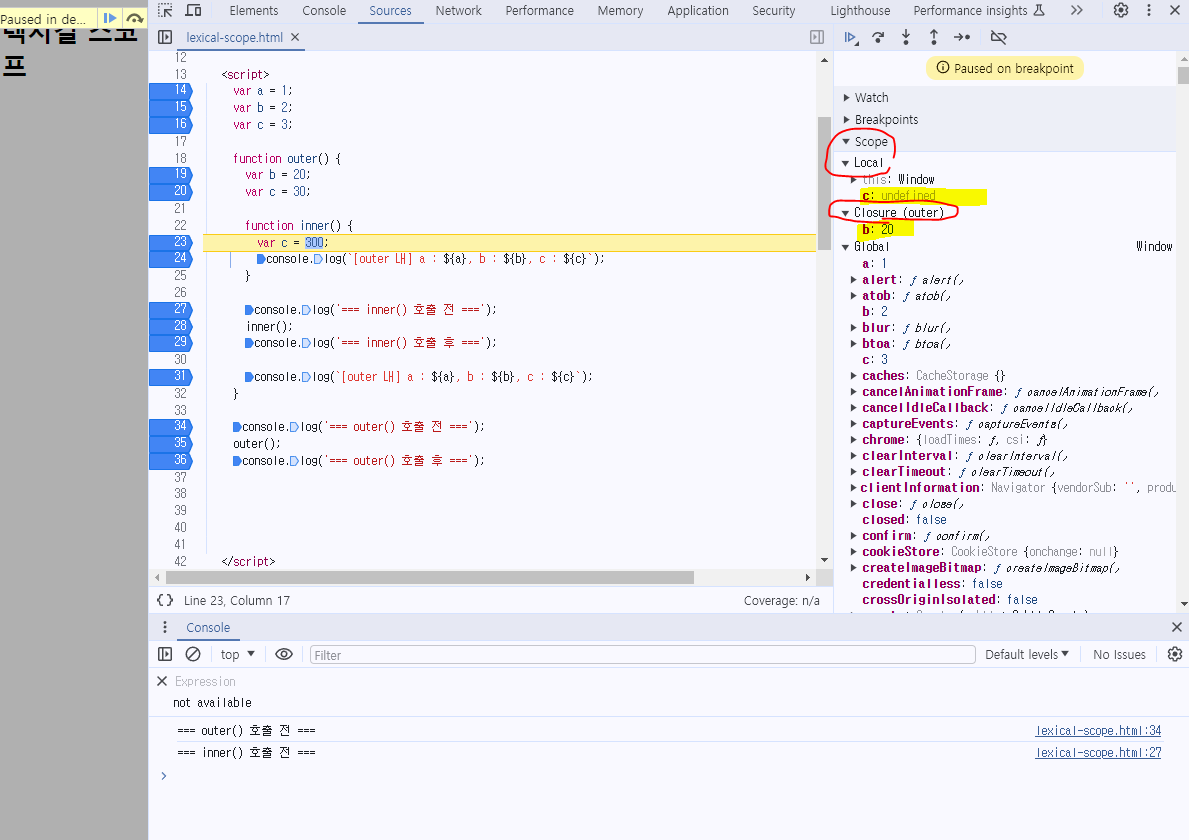Toggle the device toolbar icon

pos(193,11)
